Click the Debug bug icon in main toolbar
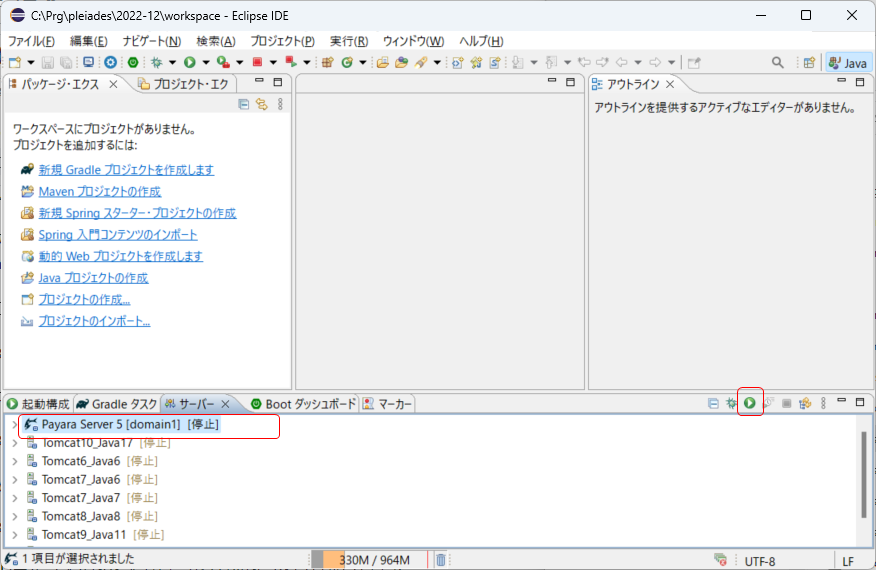 click(156, 63)
